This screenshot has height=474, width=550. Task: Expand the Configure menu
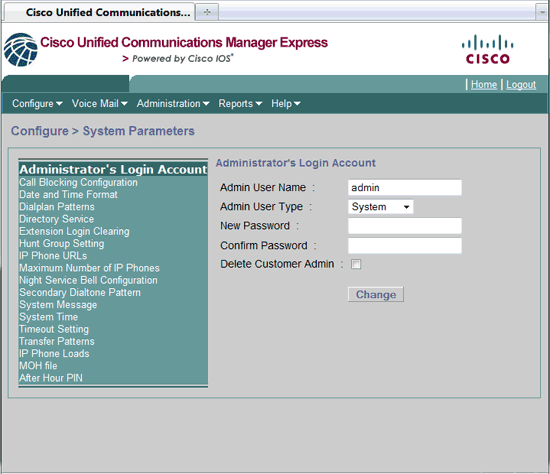point(37,104)
